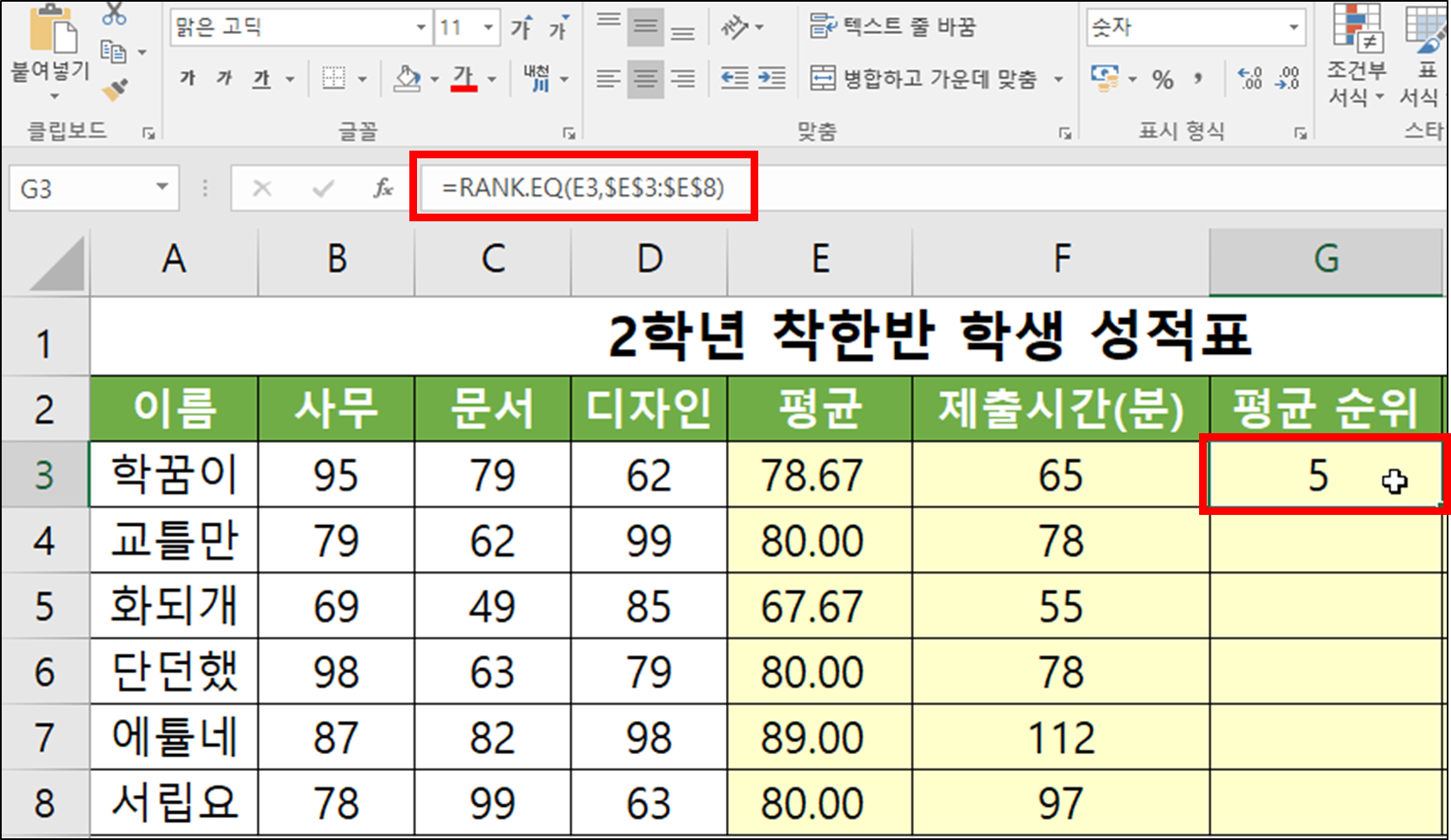Click cell G3 showing 5
Screen dimensions: 1451x840
(1326, 474)
